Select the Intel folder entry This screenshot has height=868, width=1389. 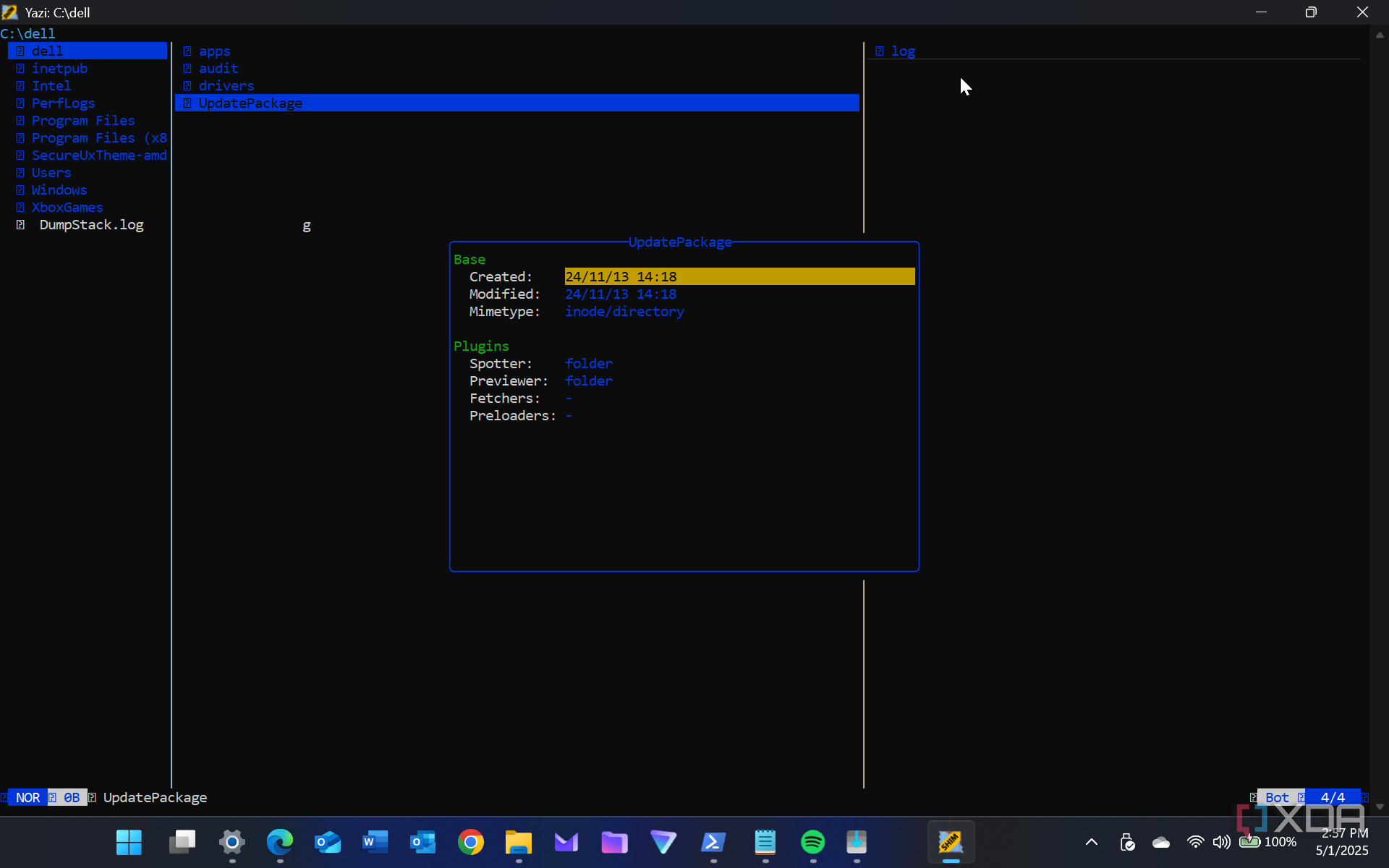pos(51,85)
